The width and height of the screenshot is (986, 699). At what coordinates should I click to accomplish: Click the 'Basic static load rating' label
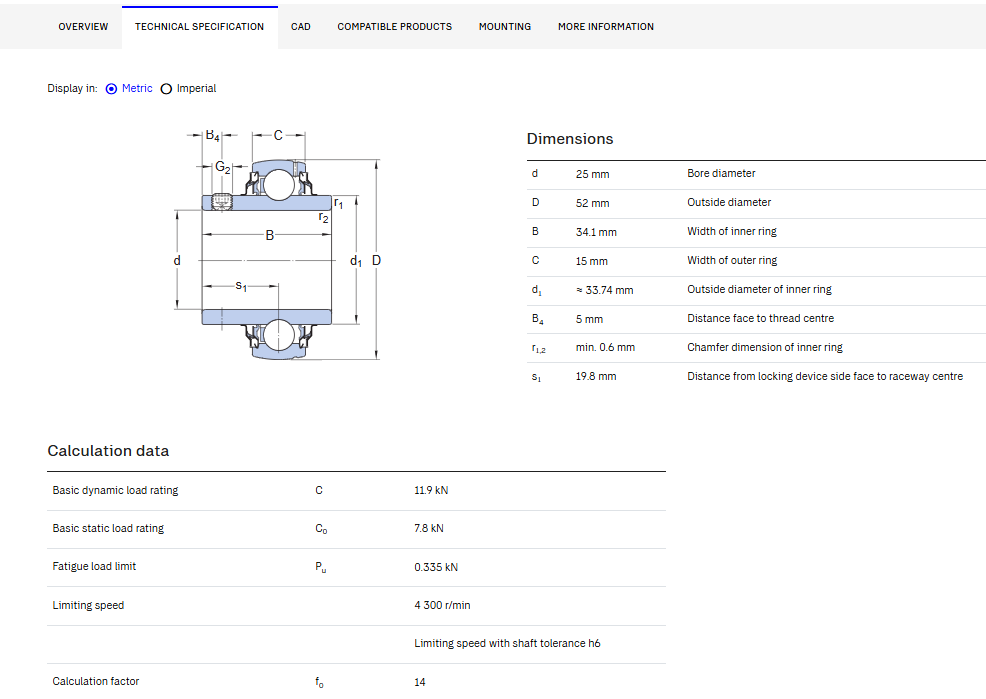click(x=108, y=528)
